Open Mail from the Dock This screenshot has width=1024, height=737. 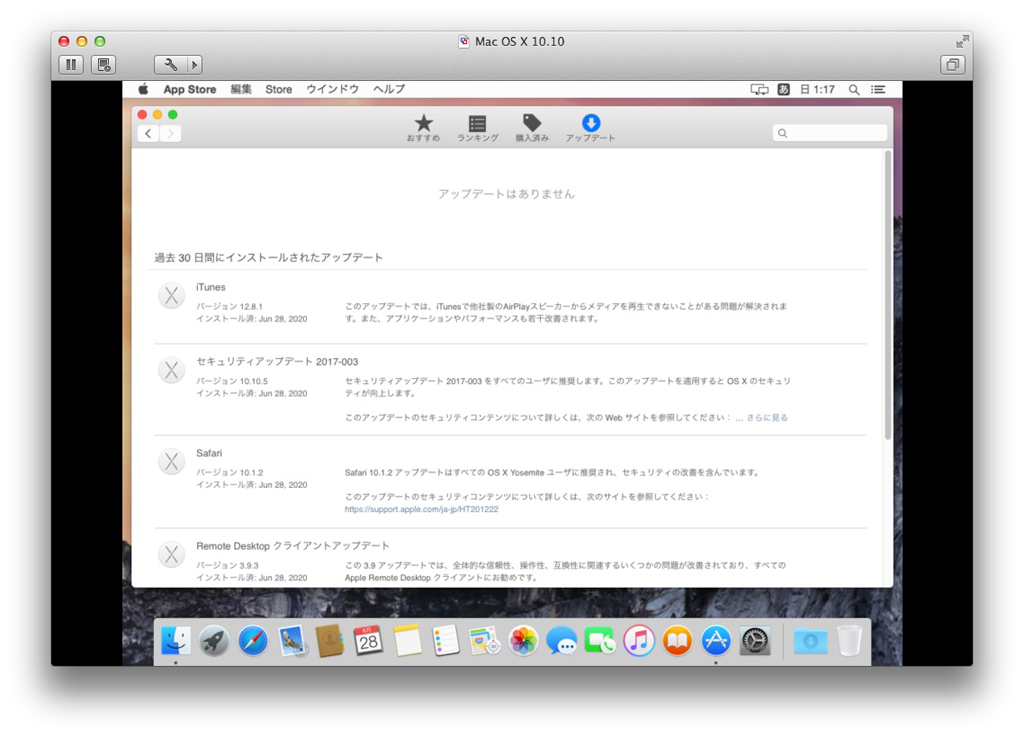click(291, 641)
